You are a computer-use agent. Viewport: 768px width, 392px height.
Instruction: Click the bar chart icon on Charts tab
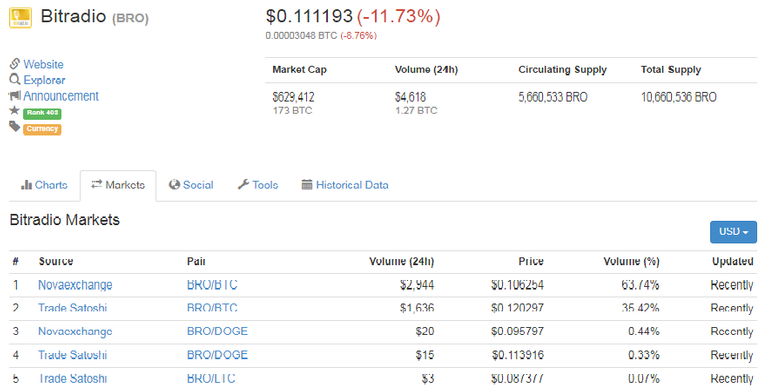(26, 185)
